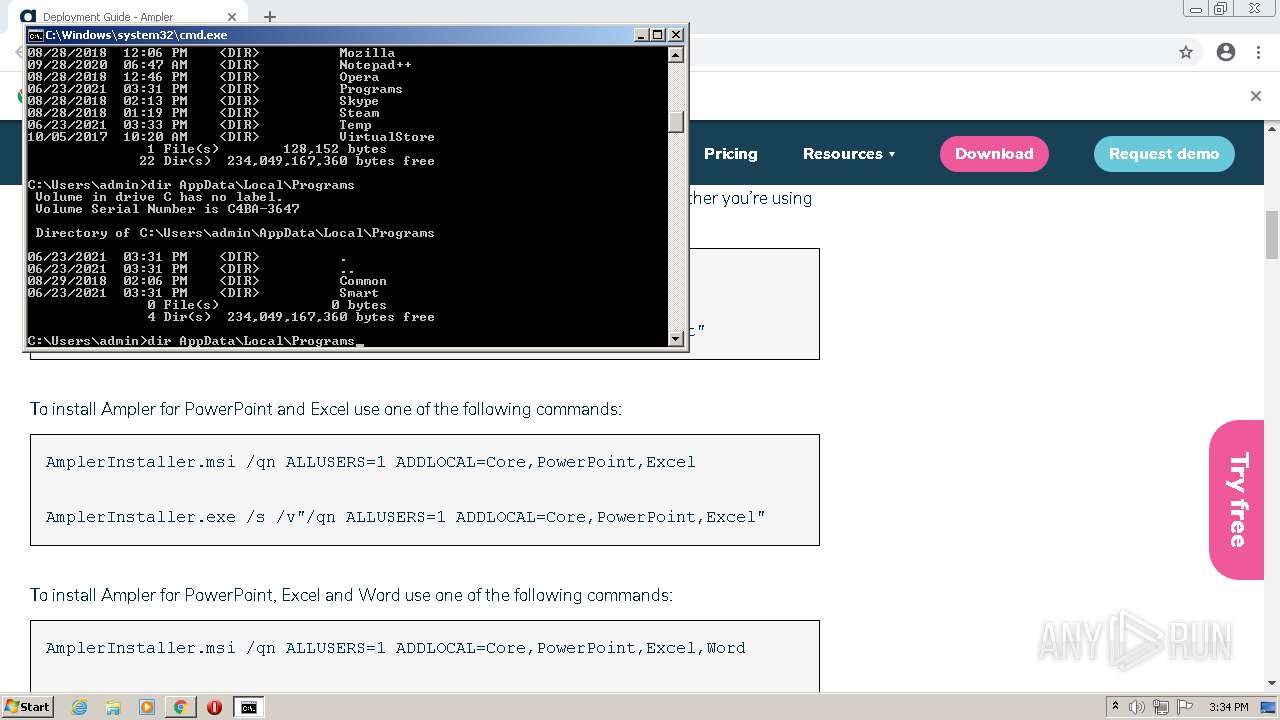Activate the cmd.exe taskbar button
The width and height of the screenshot is (1280, 720).
click(x=248, y=707)
